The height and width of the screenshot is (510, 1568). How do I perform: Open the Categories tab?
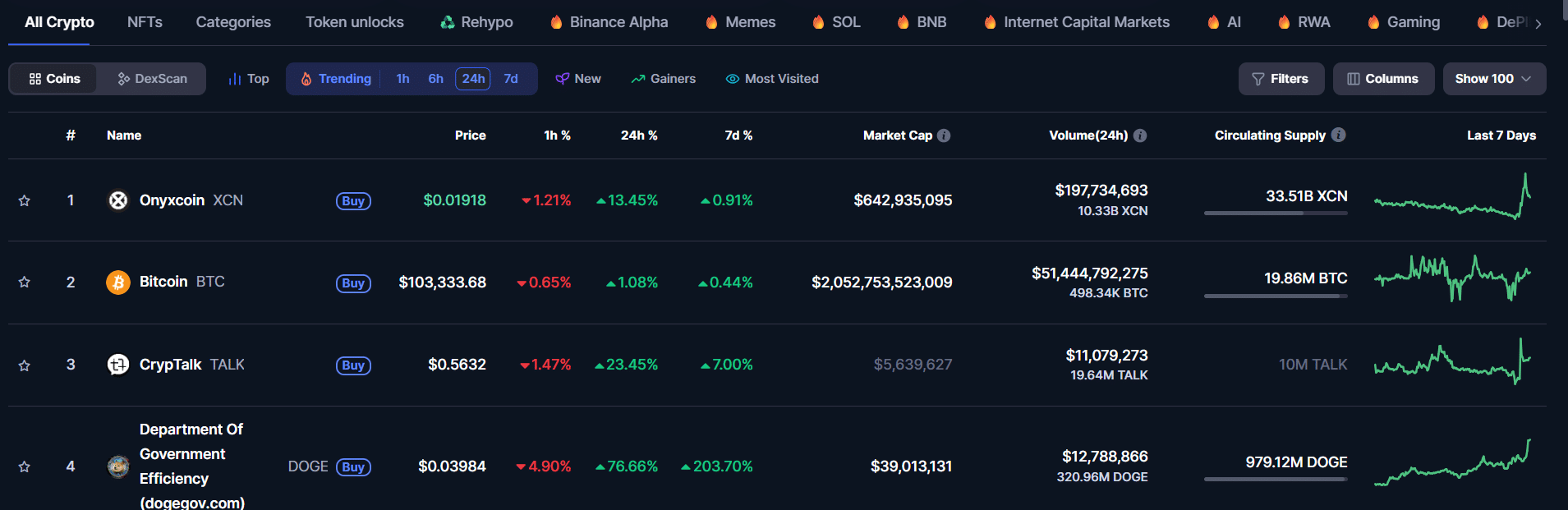click(x=233, y=22)
